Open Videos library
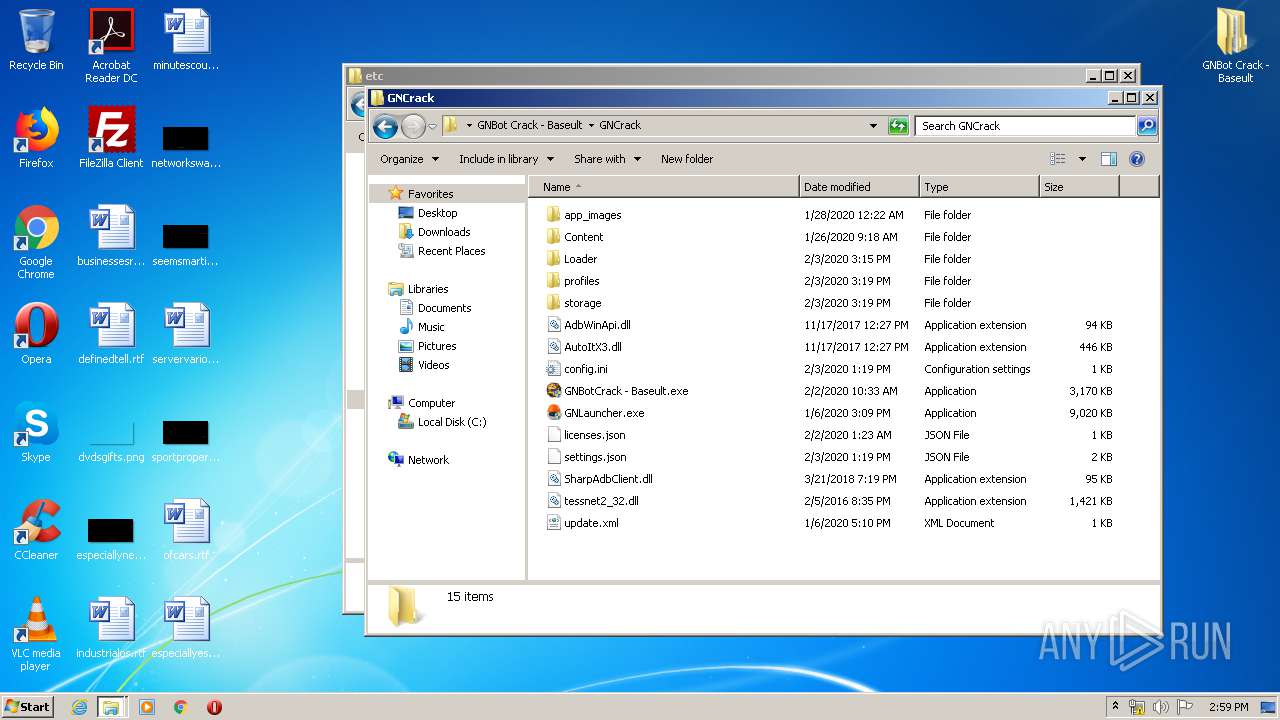This screenshot has width=1280, height=720. [x=424, y=365]
